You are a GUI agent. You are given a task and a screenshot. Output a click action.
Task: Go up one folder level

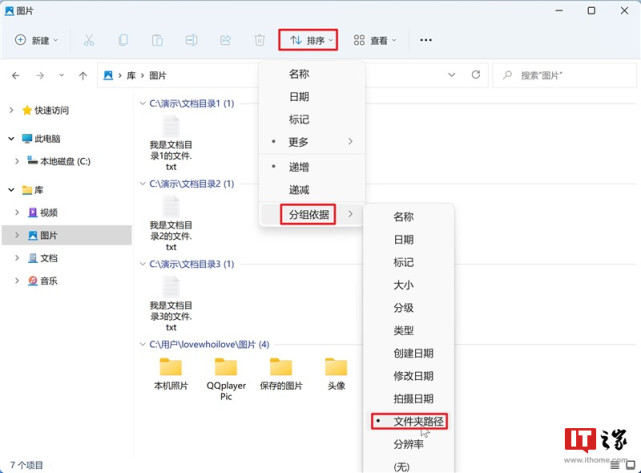[83, 76]
